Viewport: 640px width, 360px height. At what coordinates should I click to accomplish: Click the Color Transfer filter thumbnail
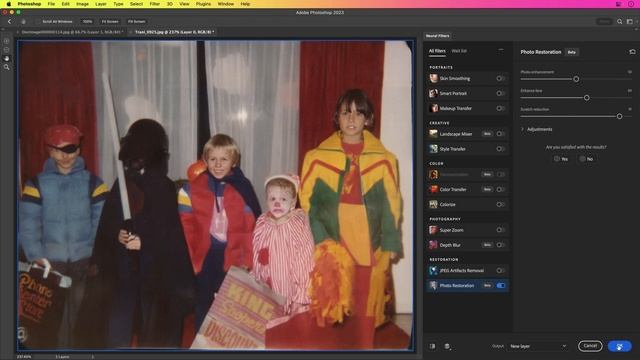pos(433,189)
